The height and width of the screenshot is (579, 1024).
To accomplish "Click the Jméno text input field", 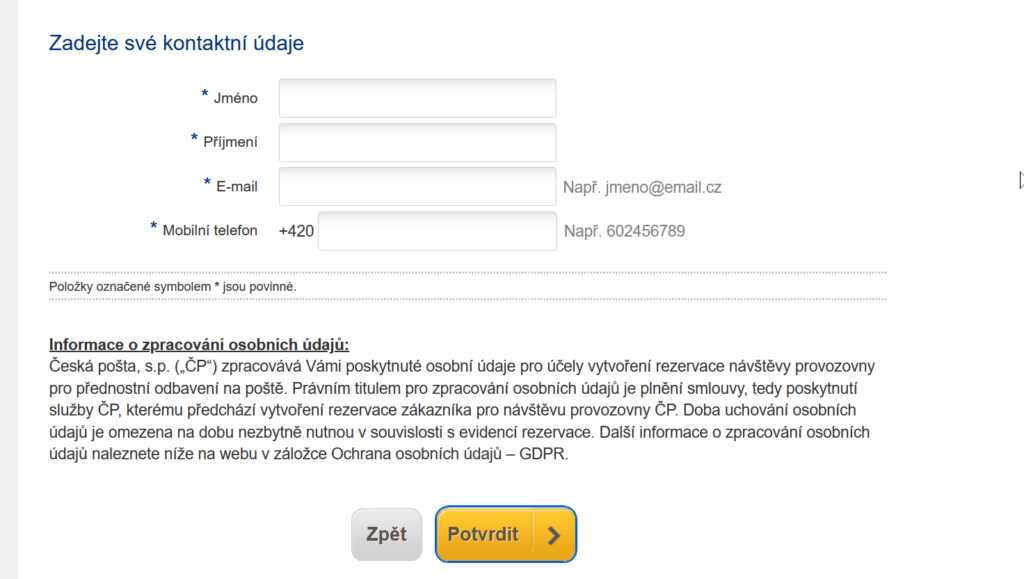I will tap(417, 98).
